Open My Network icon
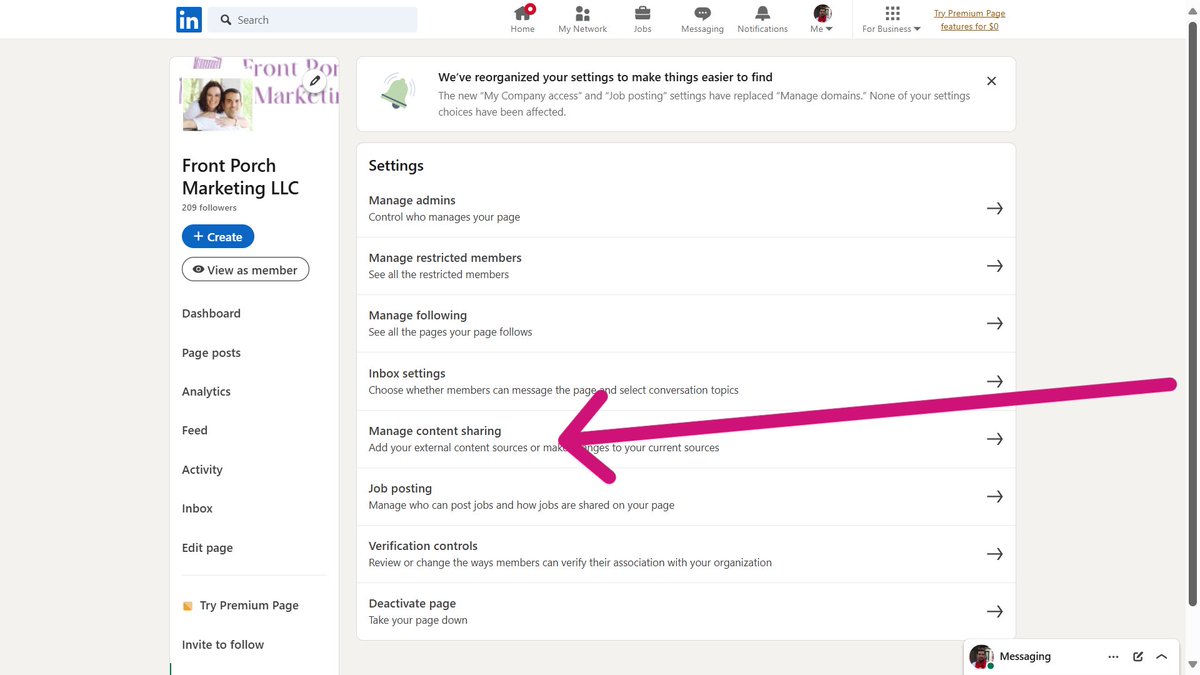This screenshot has width=1200, height=675. coord(583,13)
